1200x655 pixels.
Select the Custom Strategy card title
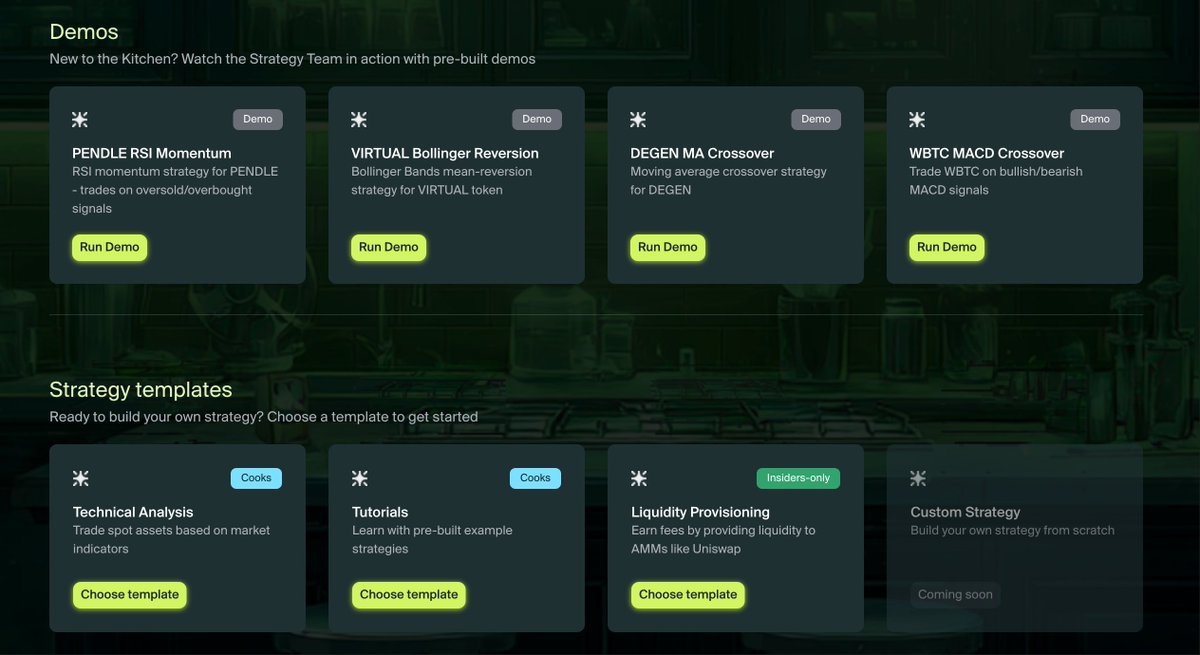pos(965,512)
